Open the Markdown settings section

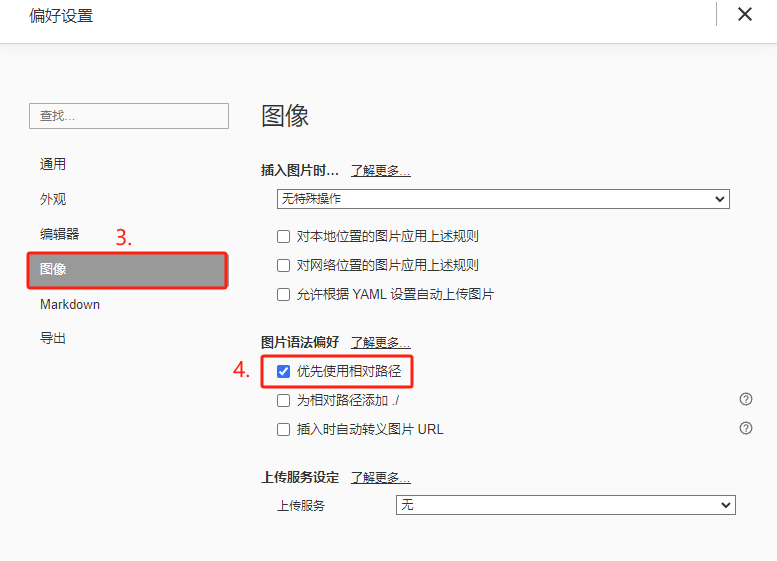70,304
